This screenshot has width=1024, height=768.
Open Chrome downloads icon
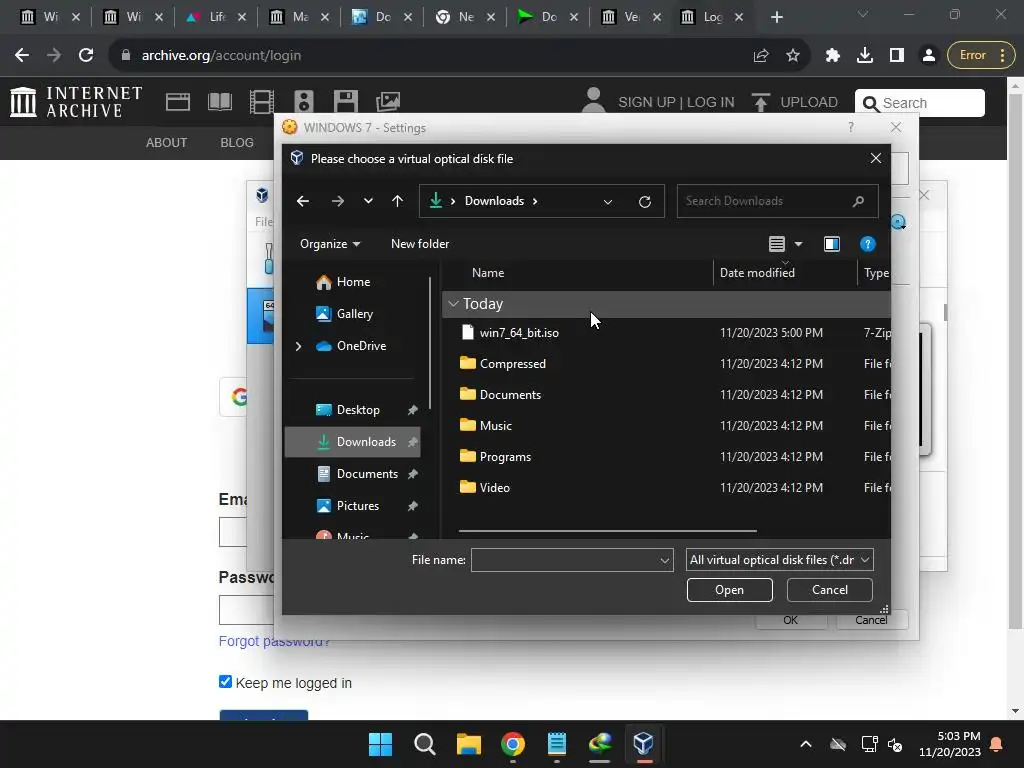pyautogui.click(x=865, y=56)
